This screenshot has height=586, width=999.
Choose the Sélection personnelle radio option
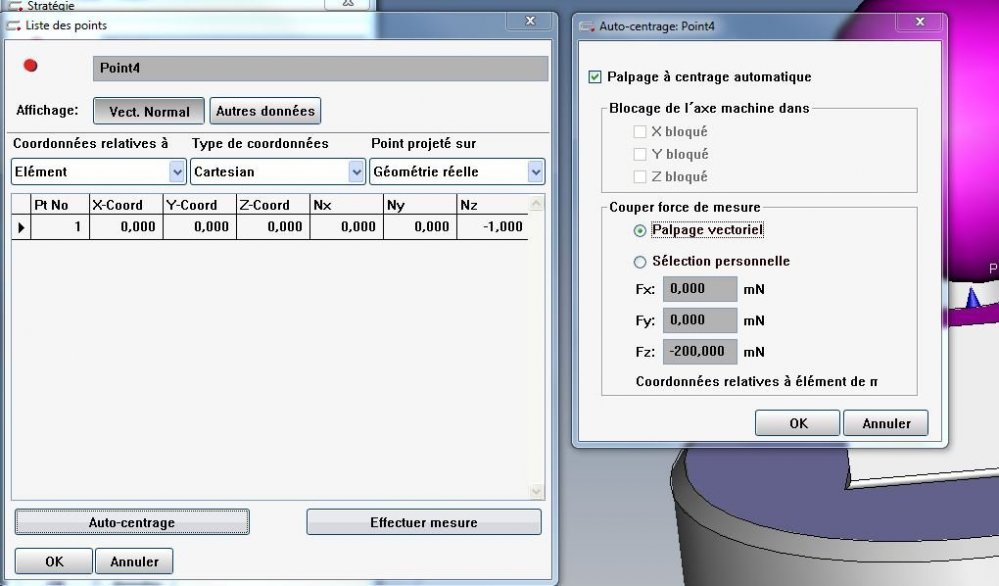(x=640, y=262)
